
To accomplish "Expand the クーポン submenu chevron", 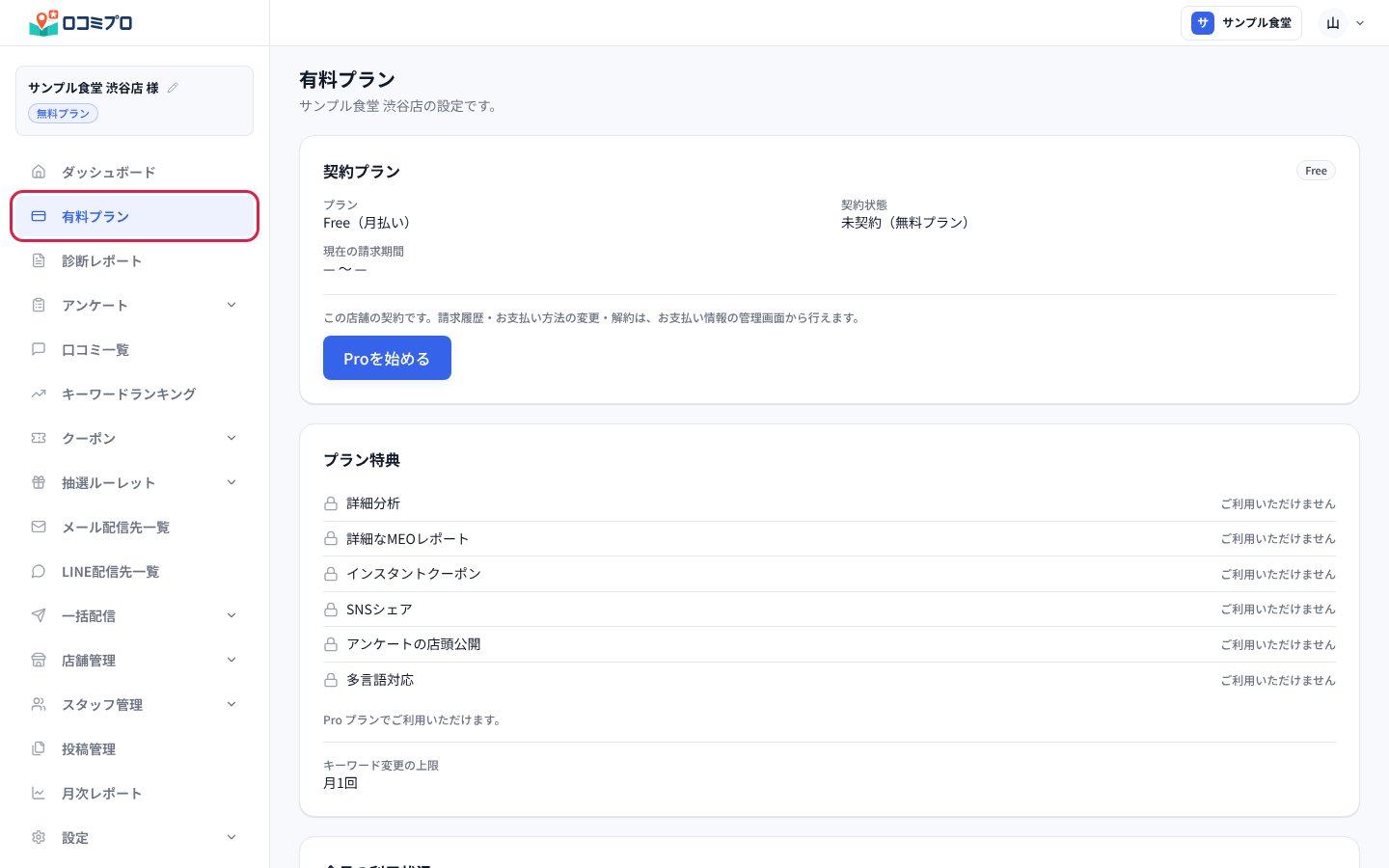I will (x=231, y=438).
